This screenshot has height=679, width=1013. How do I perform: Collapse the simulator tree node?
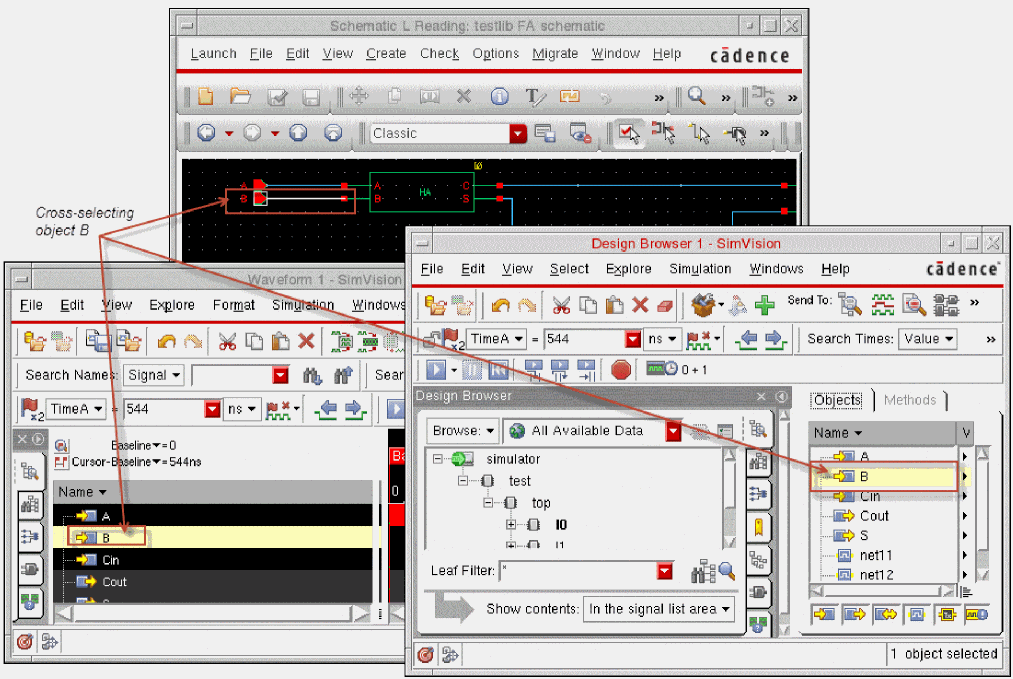click(437, 459)
